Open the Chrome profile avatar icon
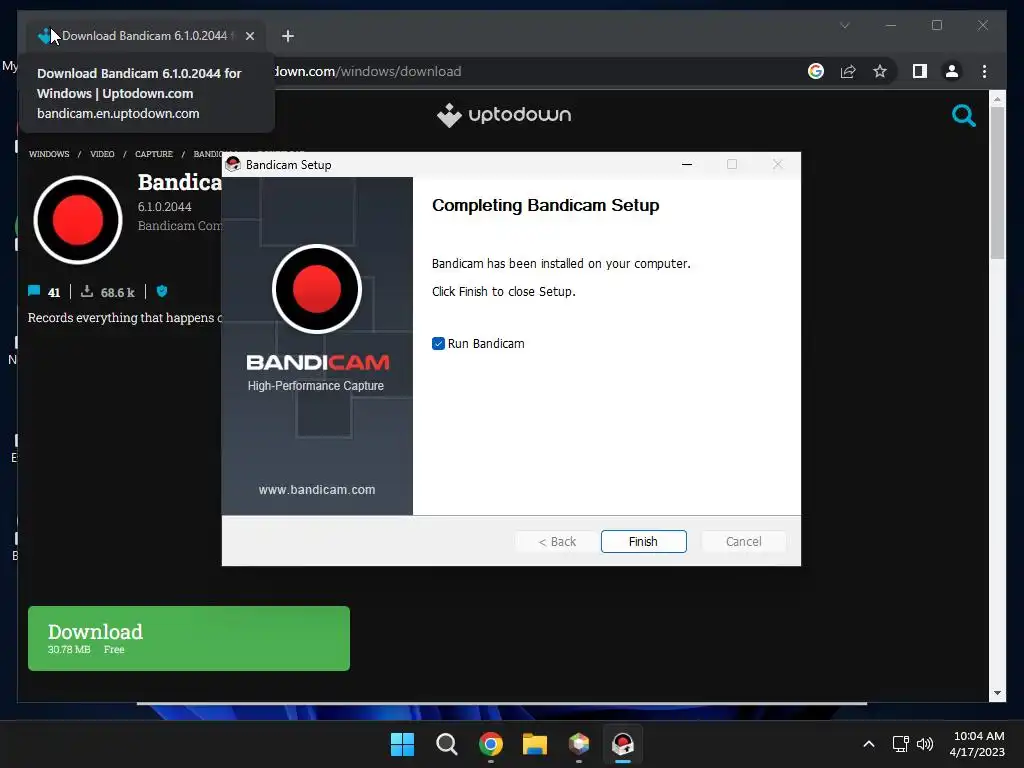The width and height of the screenshot is (1024, 768). pos(952,71)
